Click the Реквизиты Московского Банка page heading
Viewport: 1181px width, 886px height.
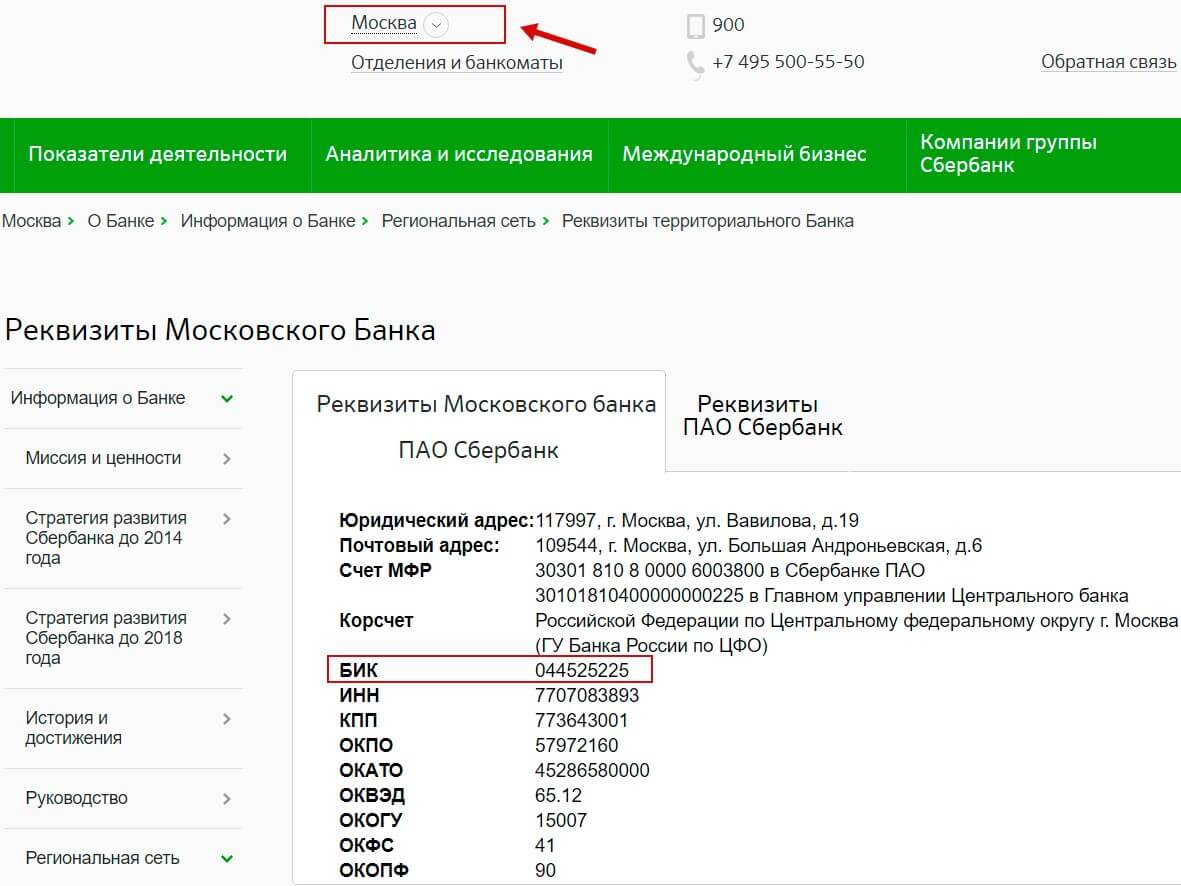click(x=220, y=330)
